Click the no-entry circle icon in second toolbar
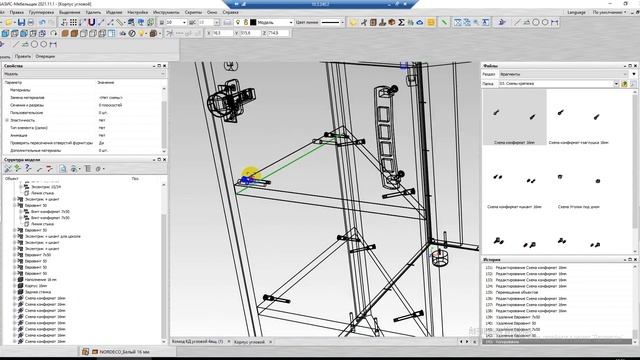This screenshot has height=360, width=640. coord(132,33)
